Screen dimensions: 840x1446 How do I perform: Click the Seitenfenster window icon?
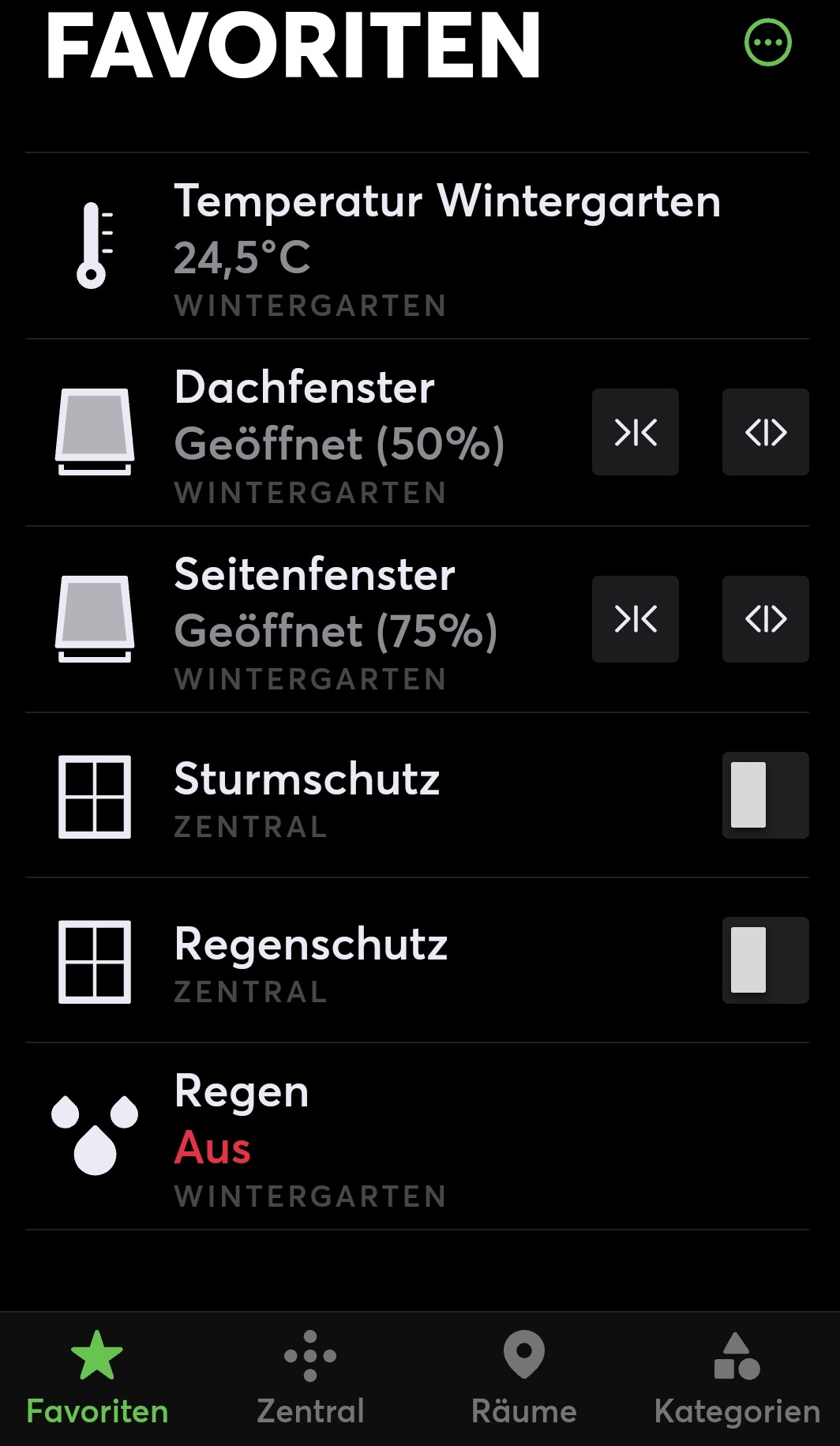(95, 619)
